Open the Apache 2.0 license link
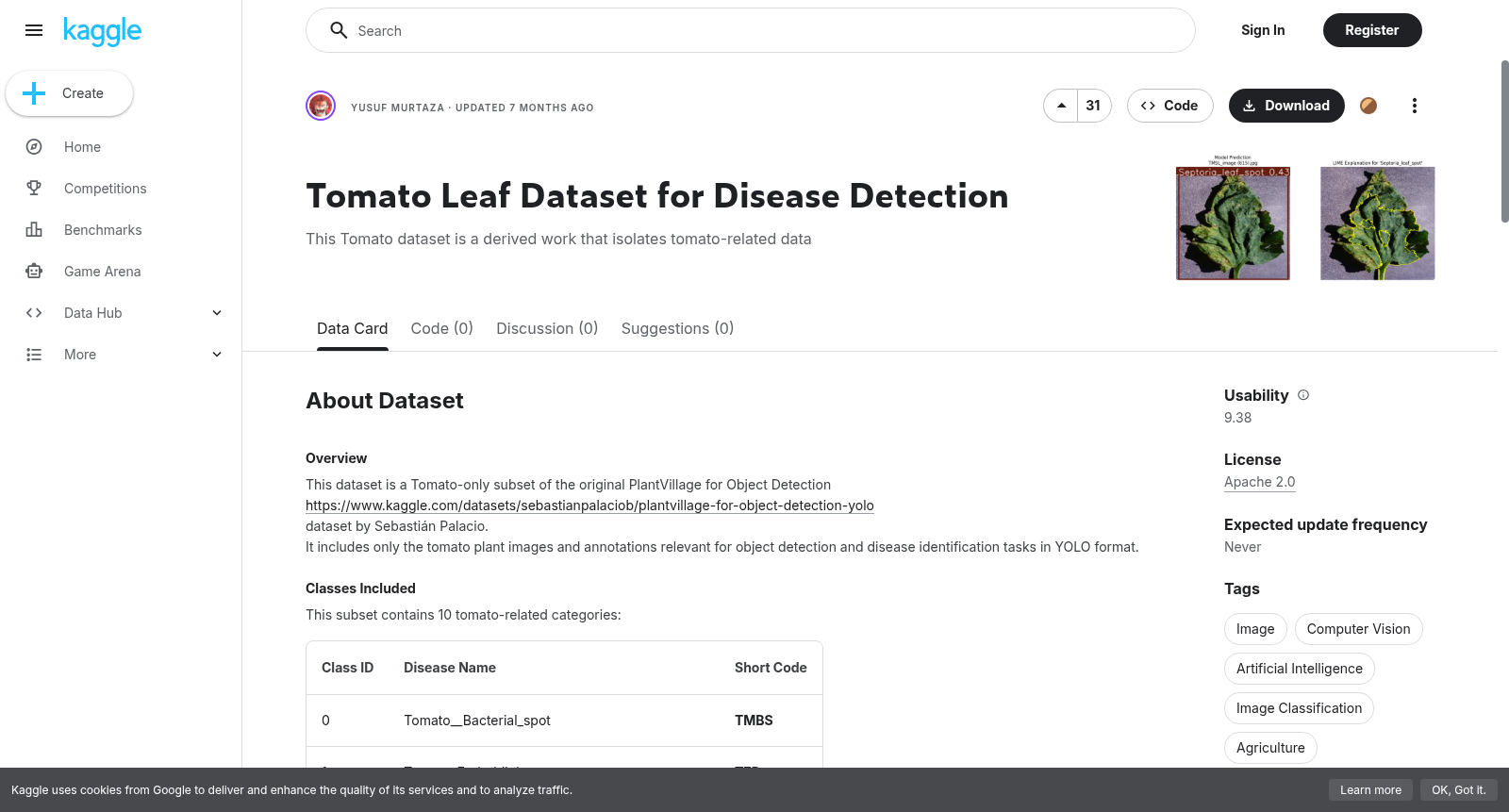 [x=1259, y=482]
